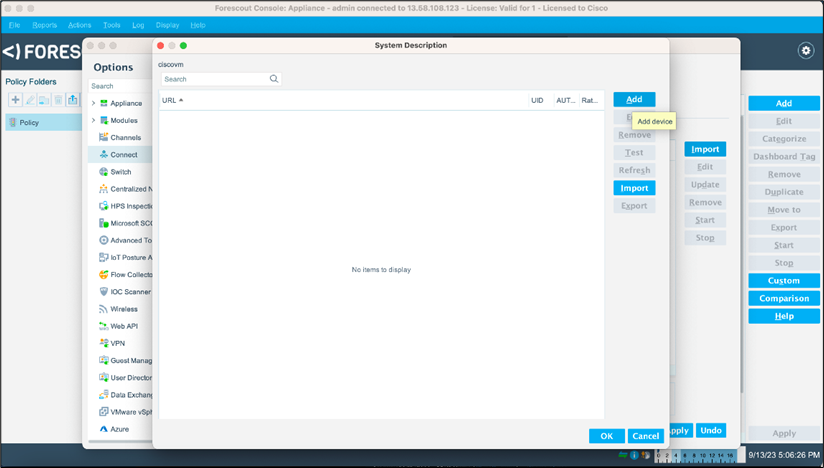This screenshot has width=824, height=468.
Task: Click the edit policy folder pencil icon
Action: [30, 100]
